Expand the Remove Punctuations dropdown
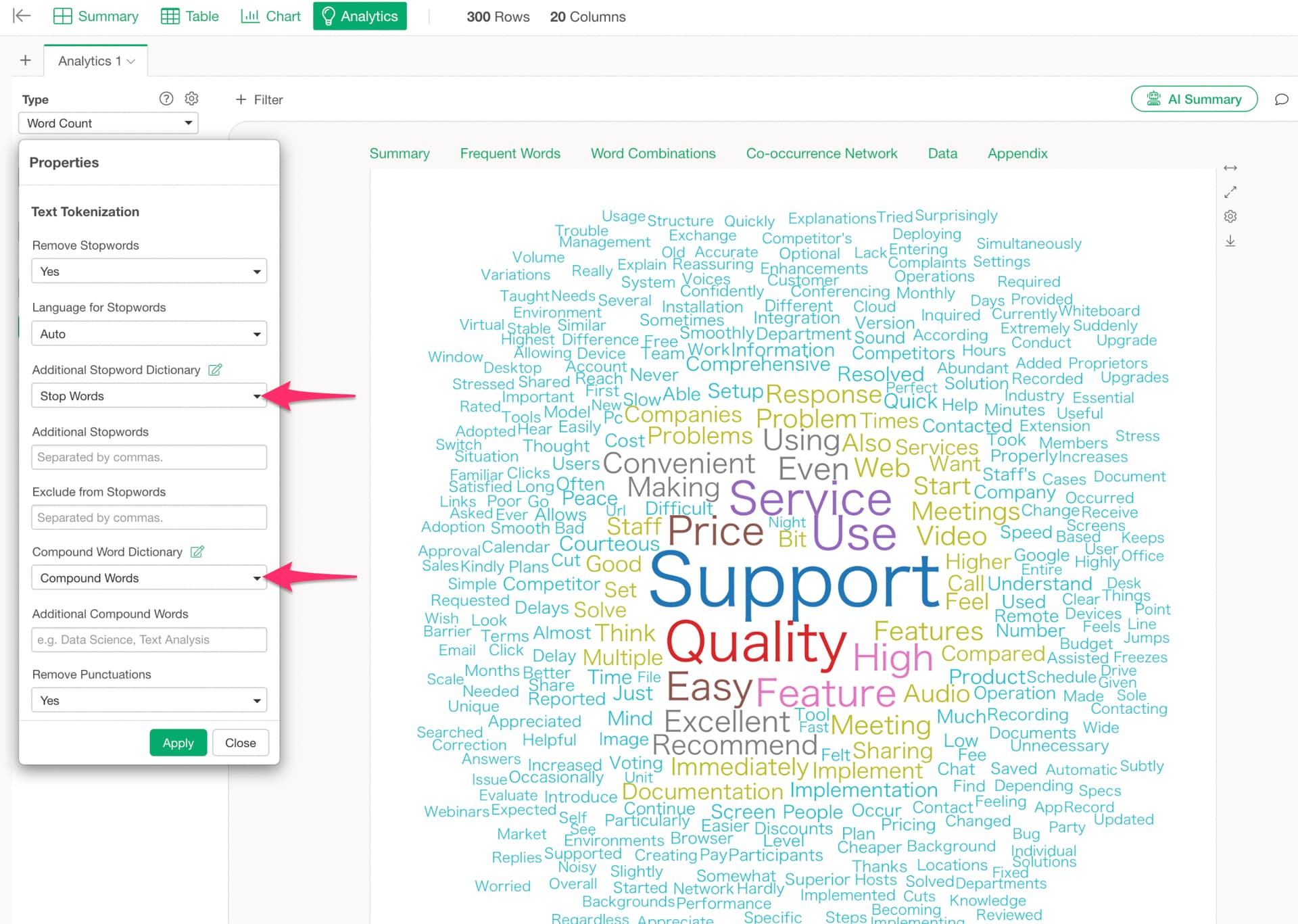Screen dimensions: 1298x924 pyautogui.click(x=149, y=700)
